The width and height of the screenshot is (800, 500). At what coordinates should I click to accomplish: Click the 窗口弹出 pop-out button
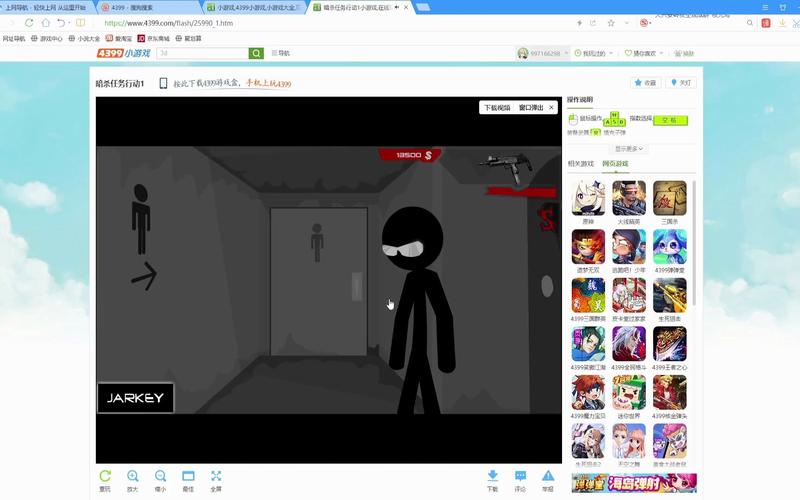(x=531, y=107)
